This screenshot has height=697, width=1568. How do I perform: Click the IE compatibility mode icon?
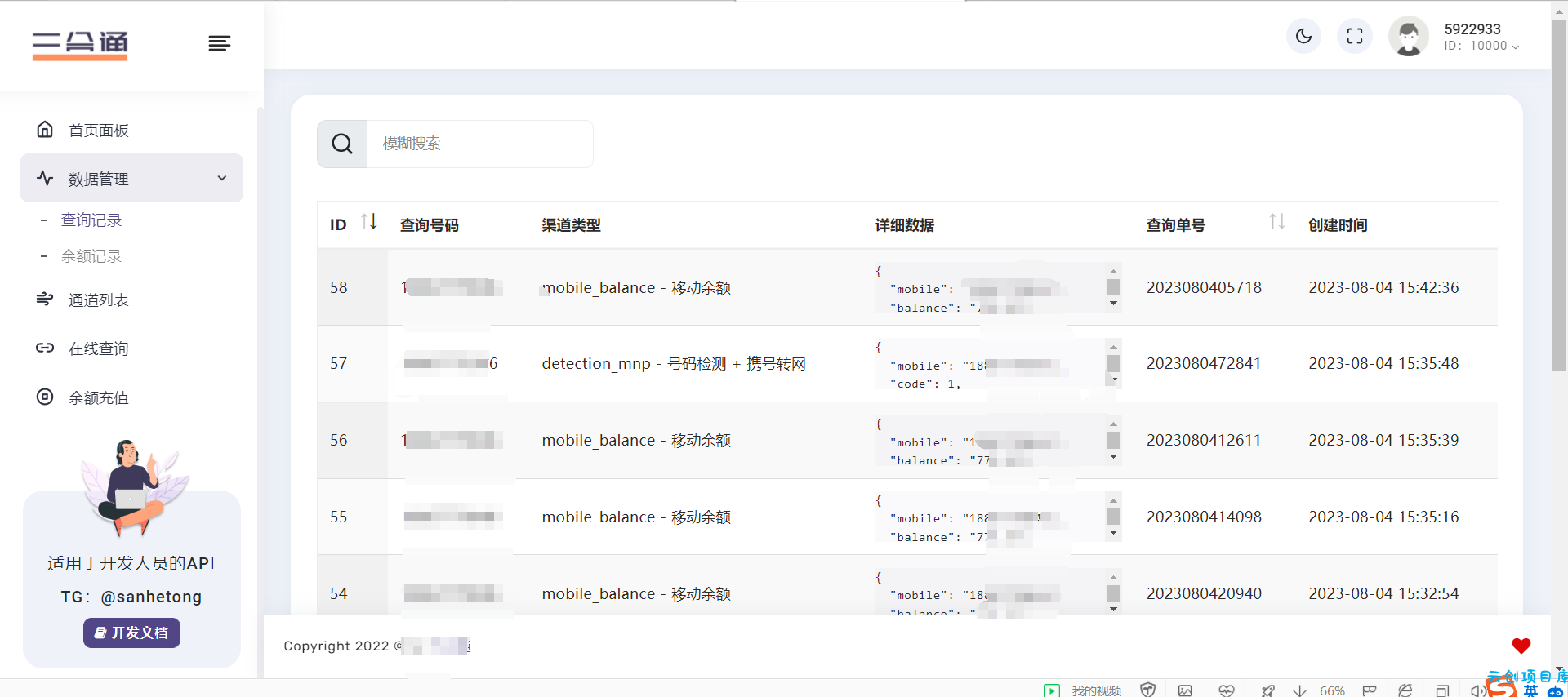(x=1405, y=690)
